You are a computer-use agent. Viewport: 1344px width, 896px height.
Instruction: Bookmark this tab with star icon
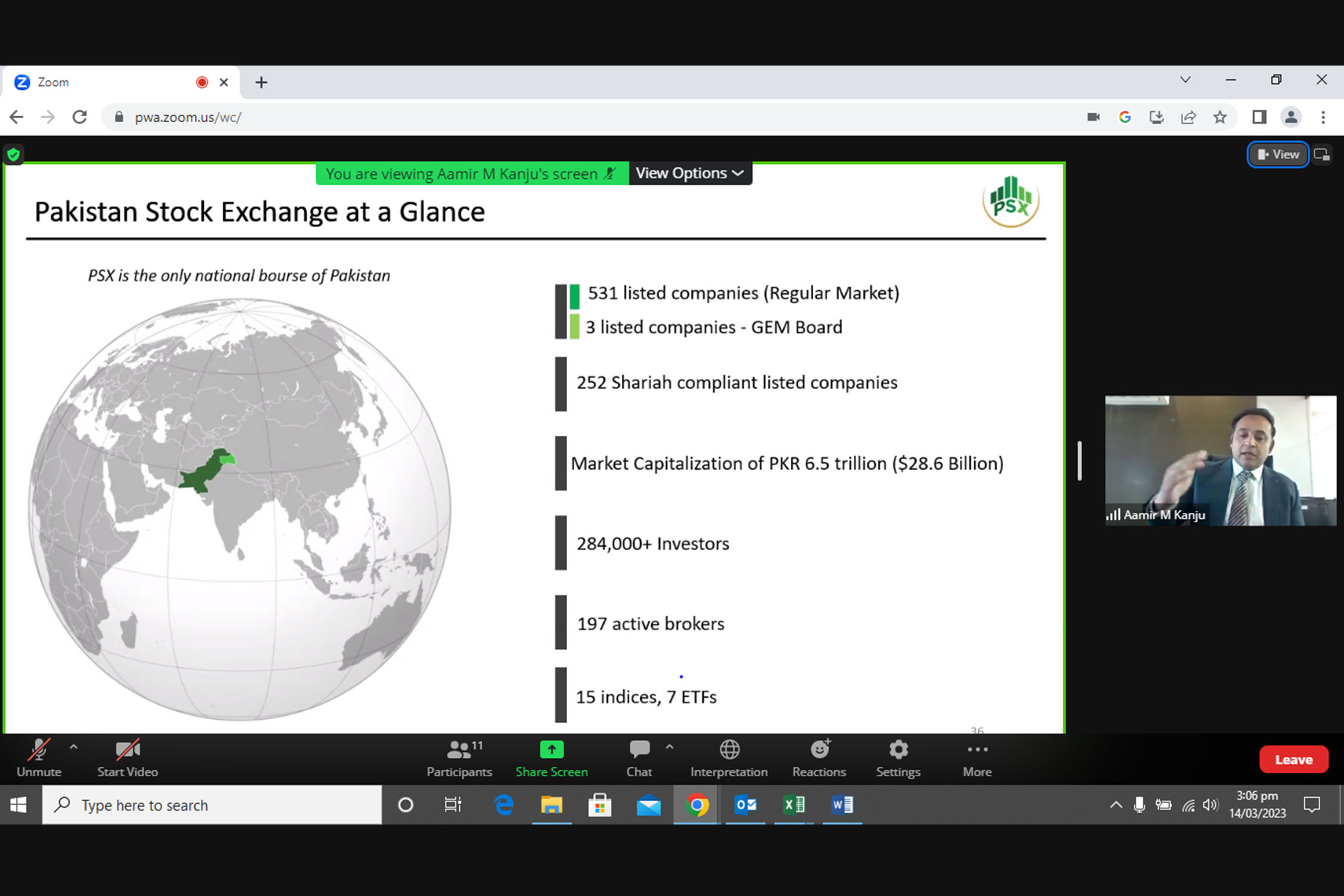1220,117
